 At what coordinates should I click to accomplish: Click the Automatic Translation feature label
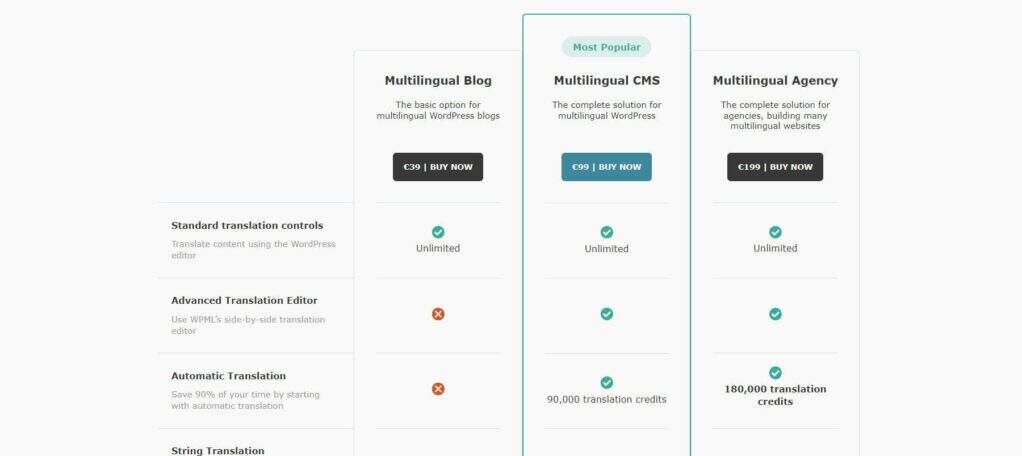[228, 376]
